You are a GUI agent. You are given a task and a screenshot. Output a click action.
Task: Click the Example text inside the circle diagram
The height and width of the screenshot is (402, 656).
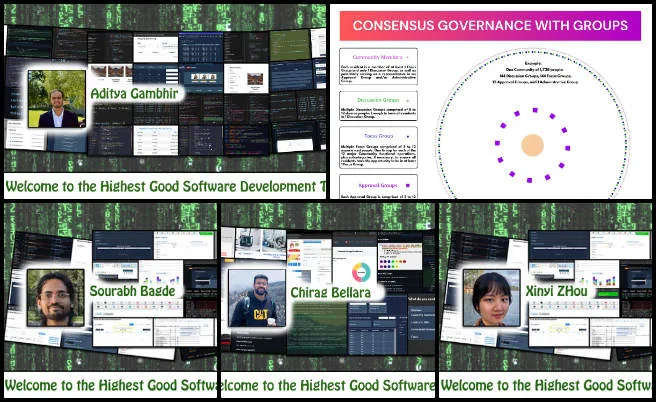[535, 73]
